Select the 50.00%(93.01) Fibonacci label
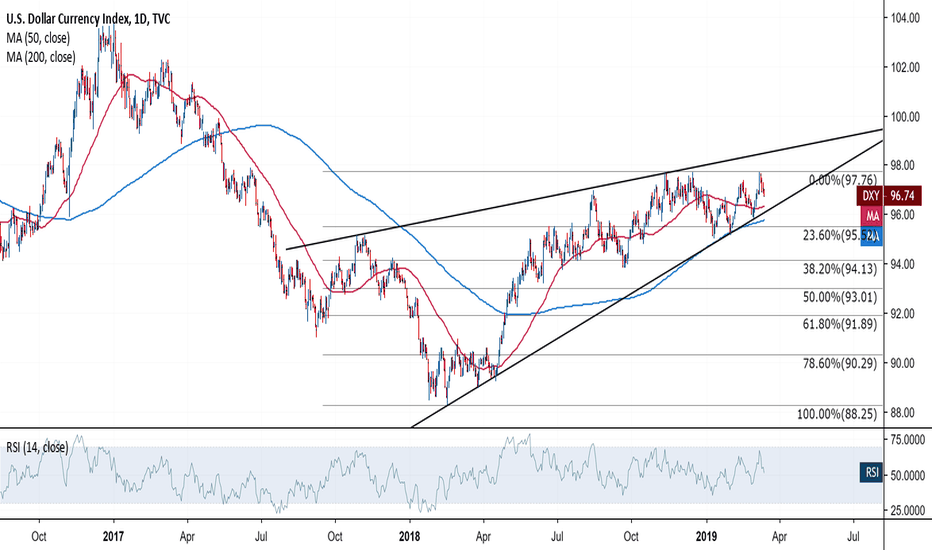Viewport: 932px width, 550px height. click(x=840, y=297)
